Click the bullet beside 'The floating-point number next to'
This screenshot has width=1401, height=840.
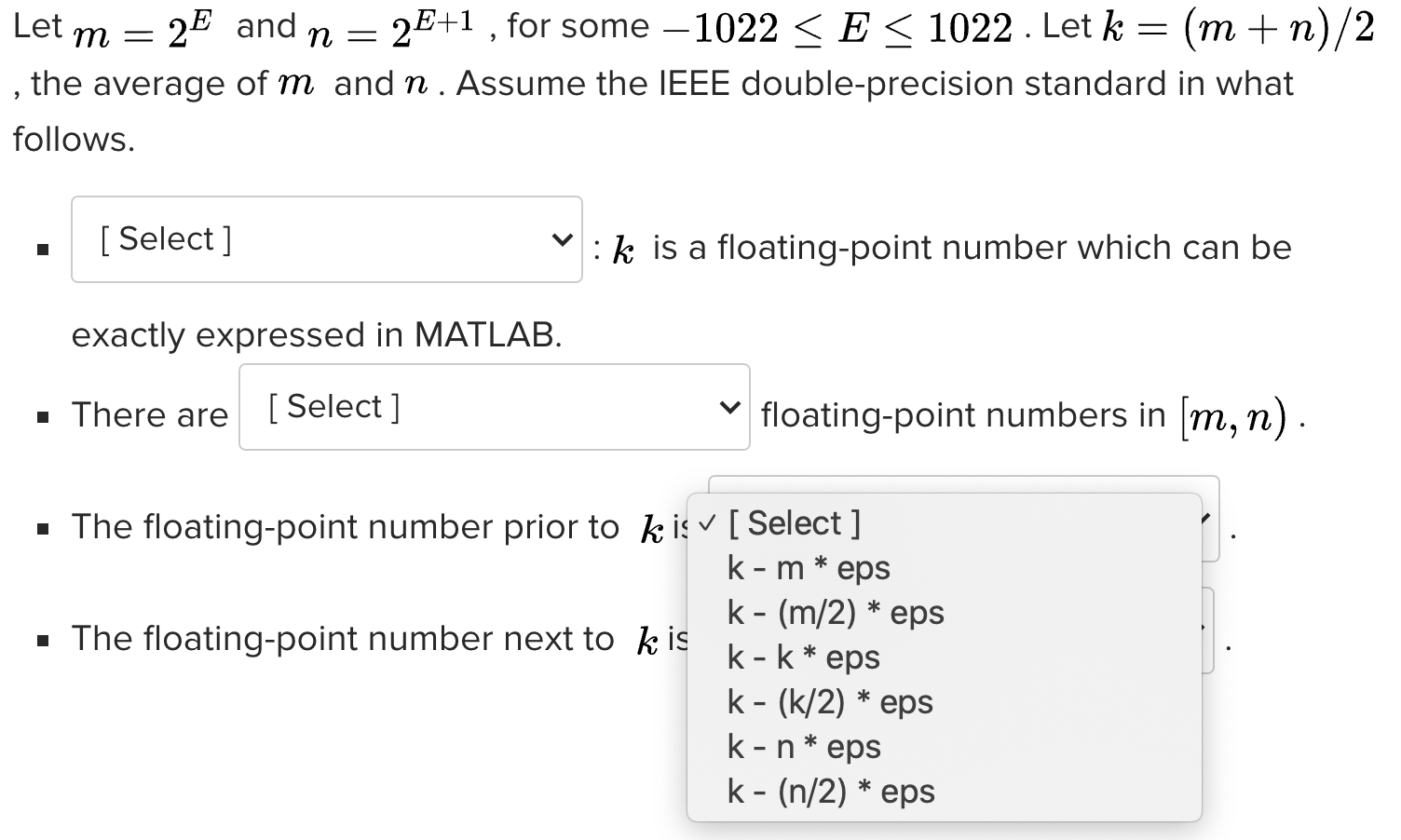pyautogui.click(x=41, y=640)
